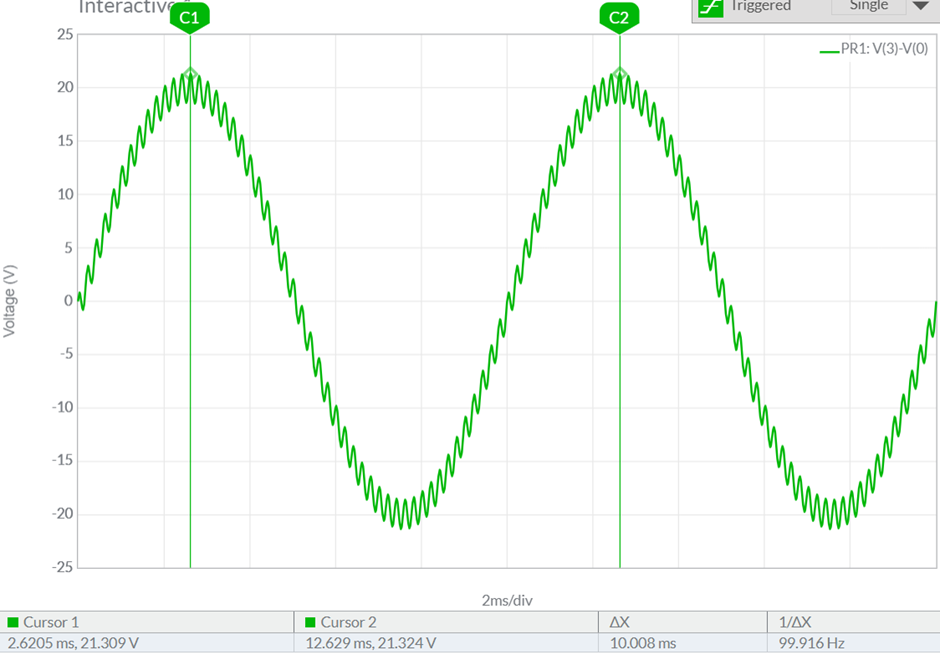Select the C2 cursor marker

(x=619, y=17)
